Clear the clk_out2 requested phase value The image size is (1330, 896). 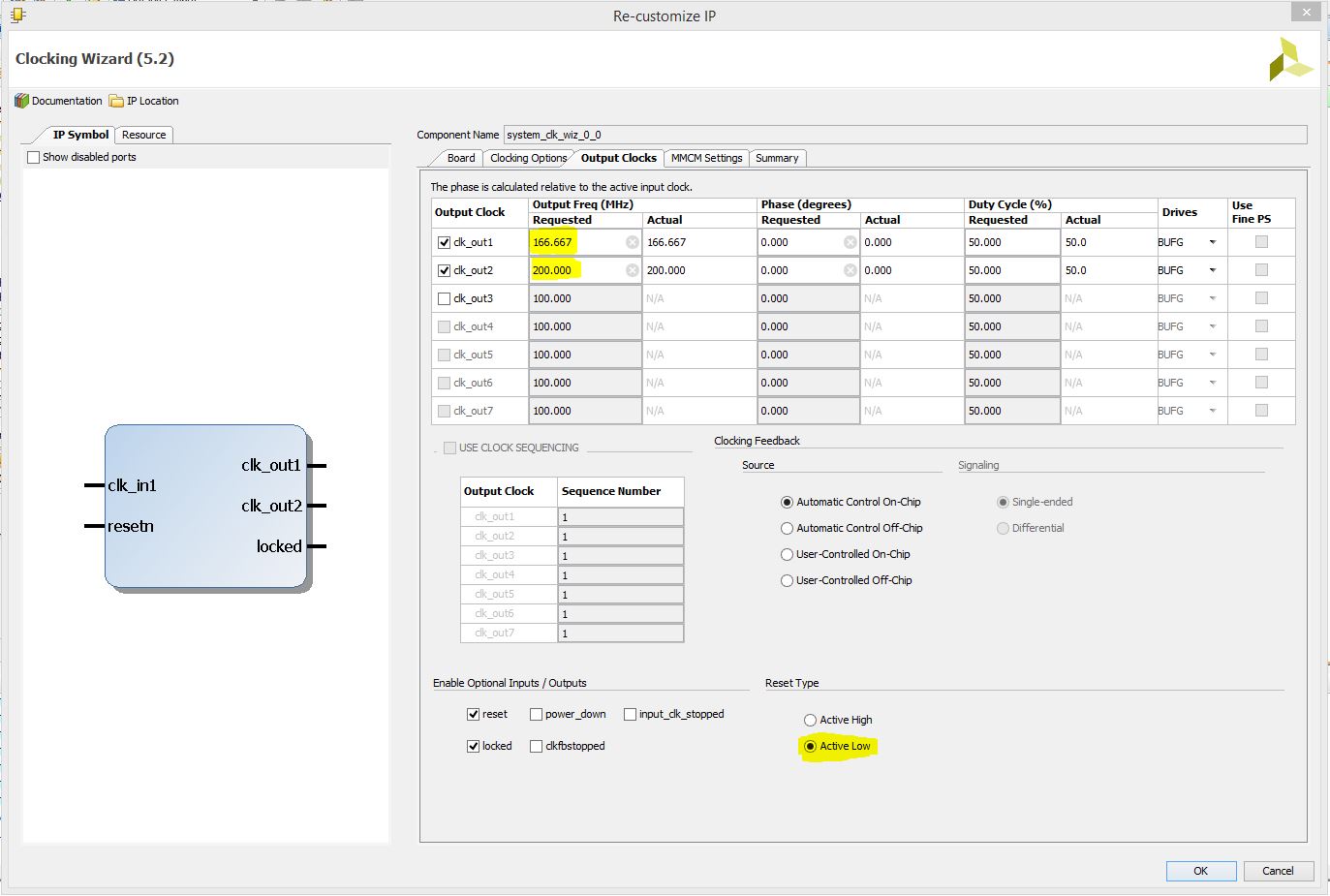tap(850, 270)
